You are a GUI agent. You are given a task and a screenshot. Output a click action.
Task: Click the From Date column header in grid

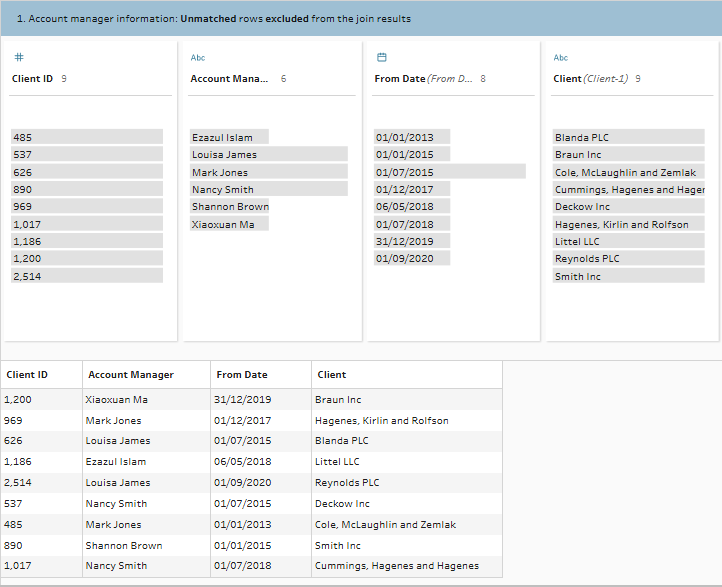click(x=242, y=375)
